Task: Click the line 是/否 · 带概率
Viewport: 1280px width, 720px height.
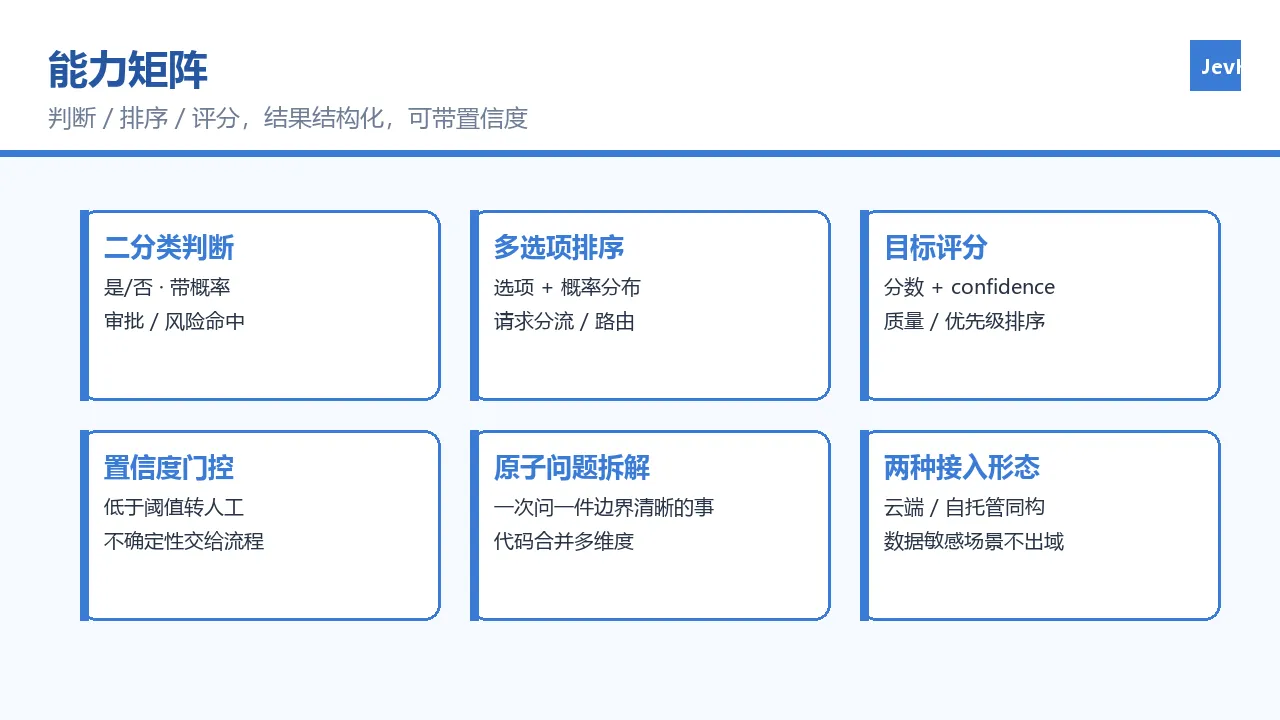Action: tap(167, 287)
